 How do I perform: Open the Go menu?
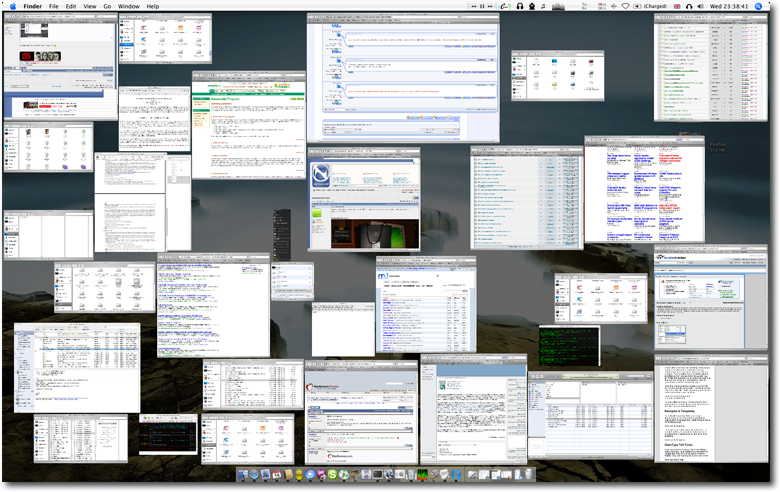coord(107,6)
